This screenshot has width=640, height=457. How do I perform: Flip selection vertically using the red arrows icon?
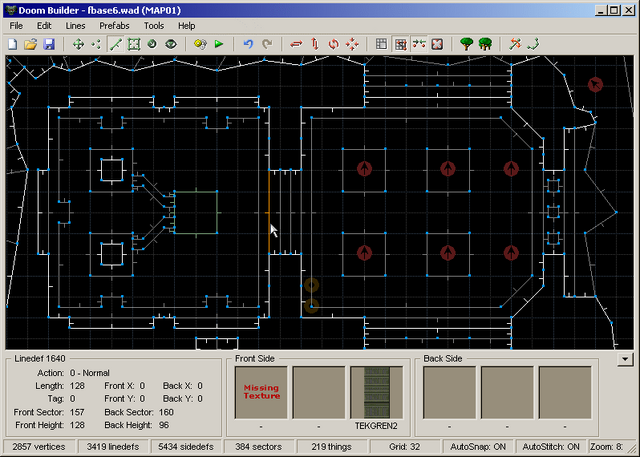coord(315,44)
